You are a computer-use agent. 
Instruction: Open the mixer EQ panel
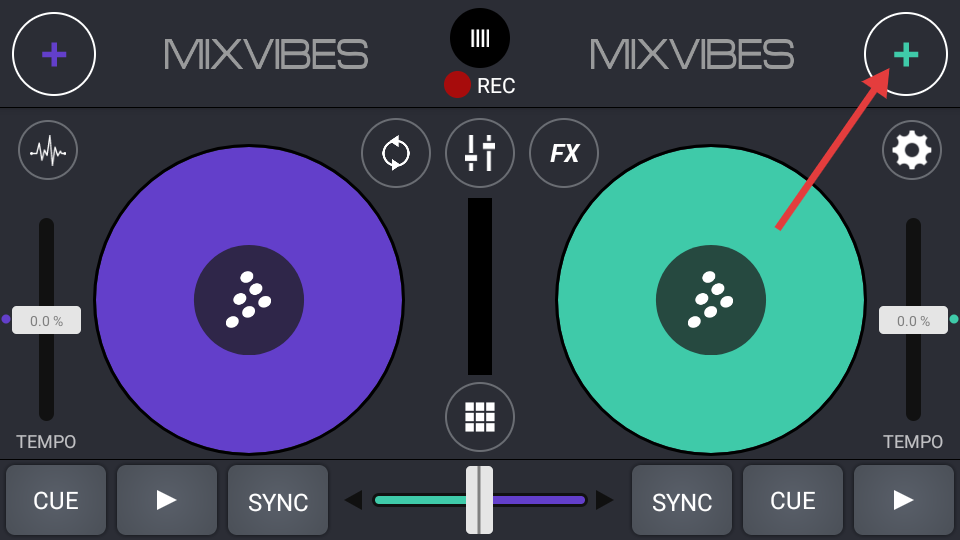click(480, 153)
